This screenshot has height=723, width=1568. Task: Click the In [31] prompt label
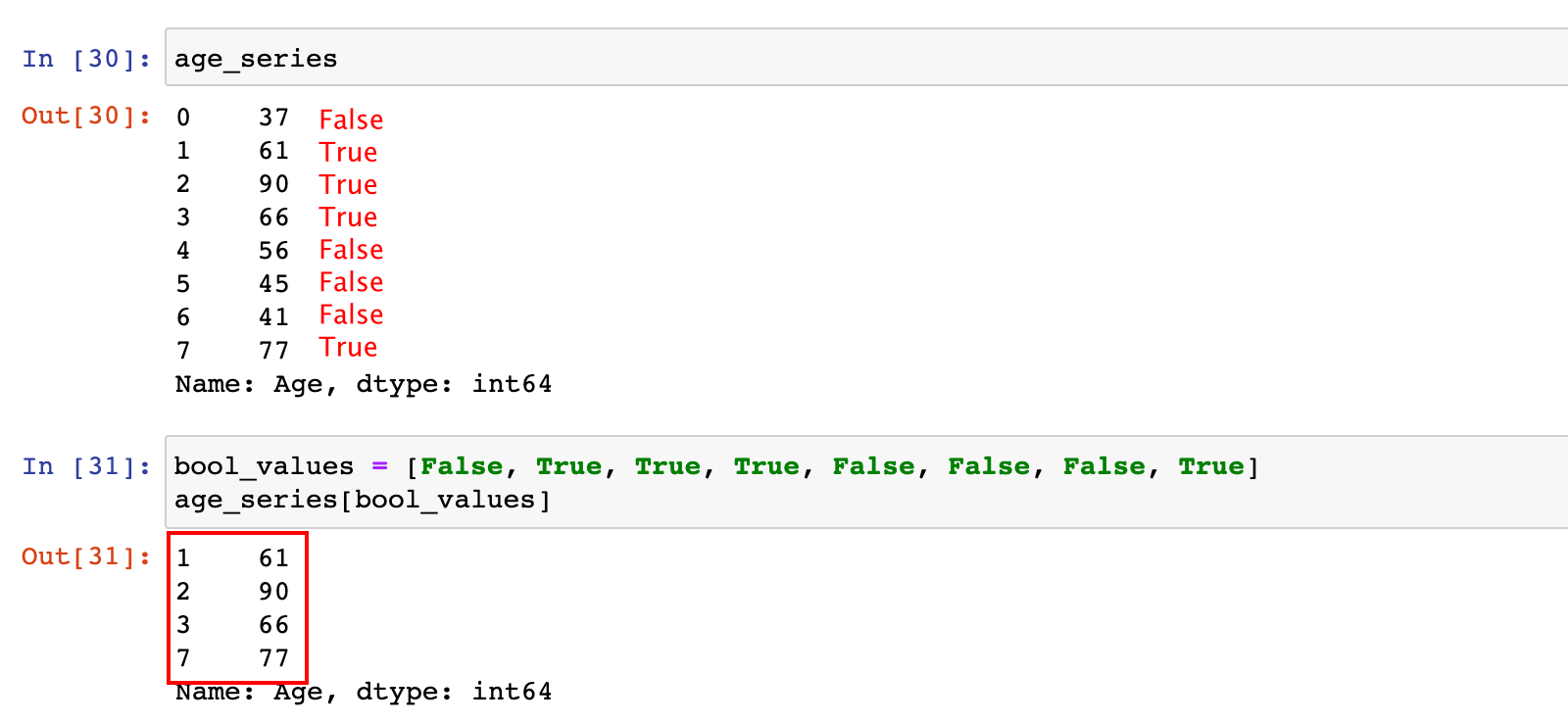(x=86, y=466)
